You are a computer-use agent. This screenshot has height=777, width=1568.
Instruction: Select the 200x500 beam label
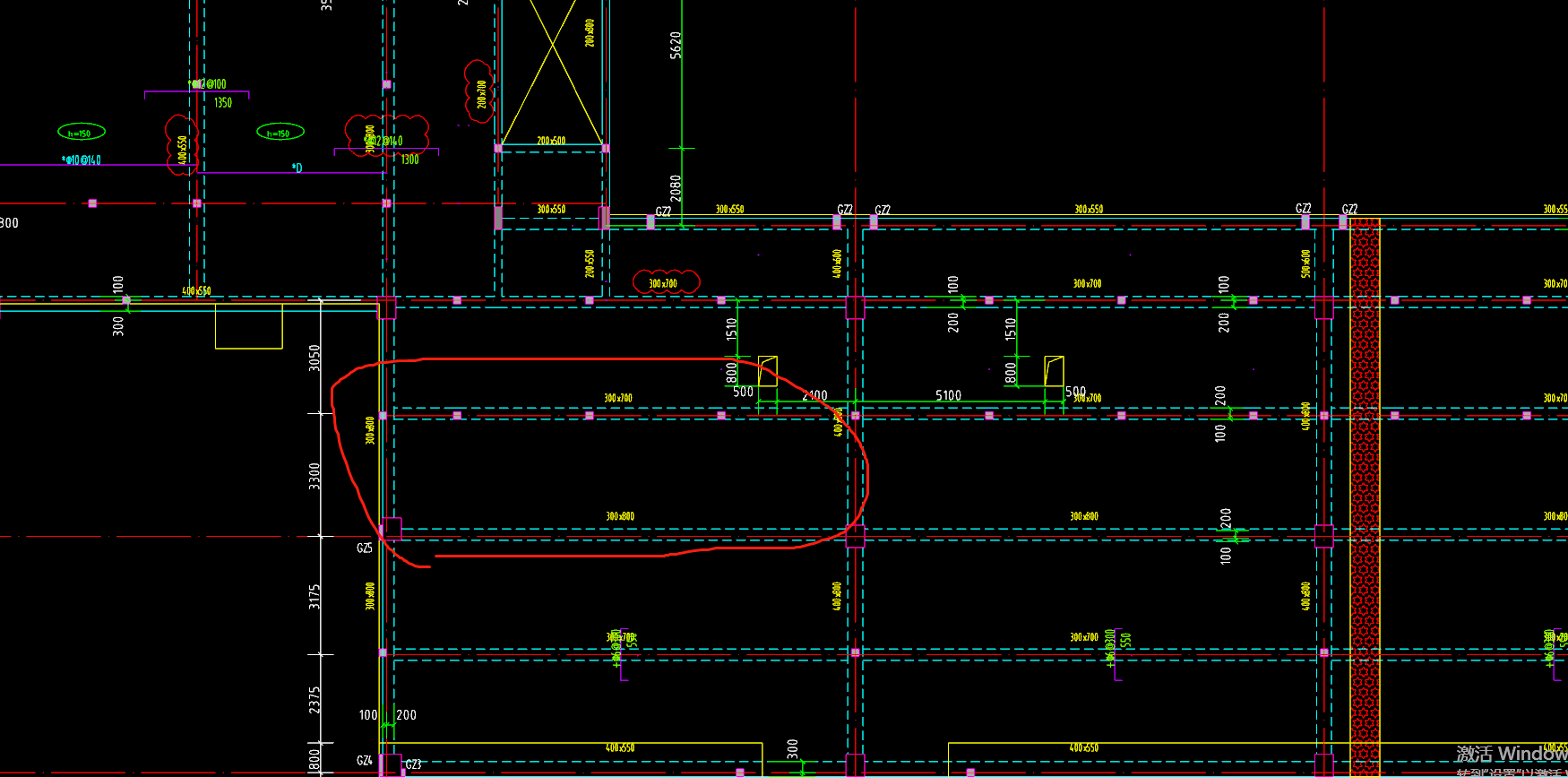[551, 141]
